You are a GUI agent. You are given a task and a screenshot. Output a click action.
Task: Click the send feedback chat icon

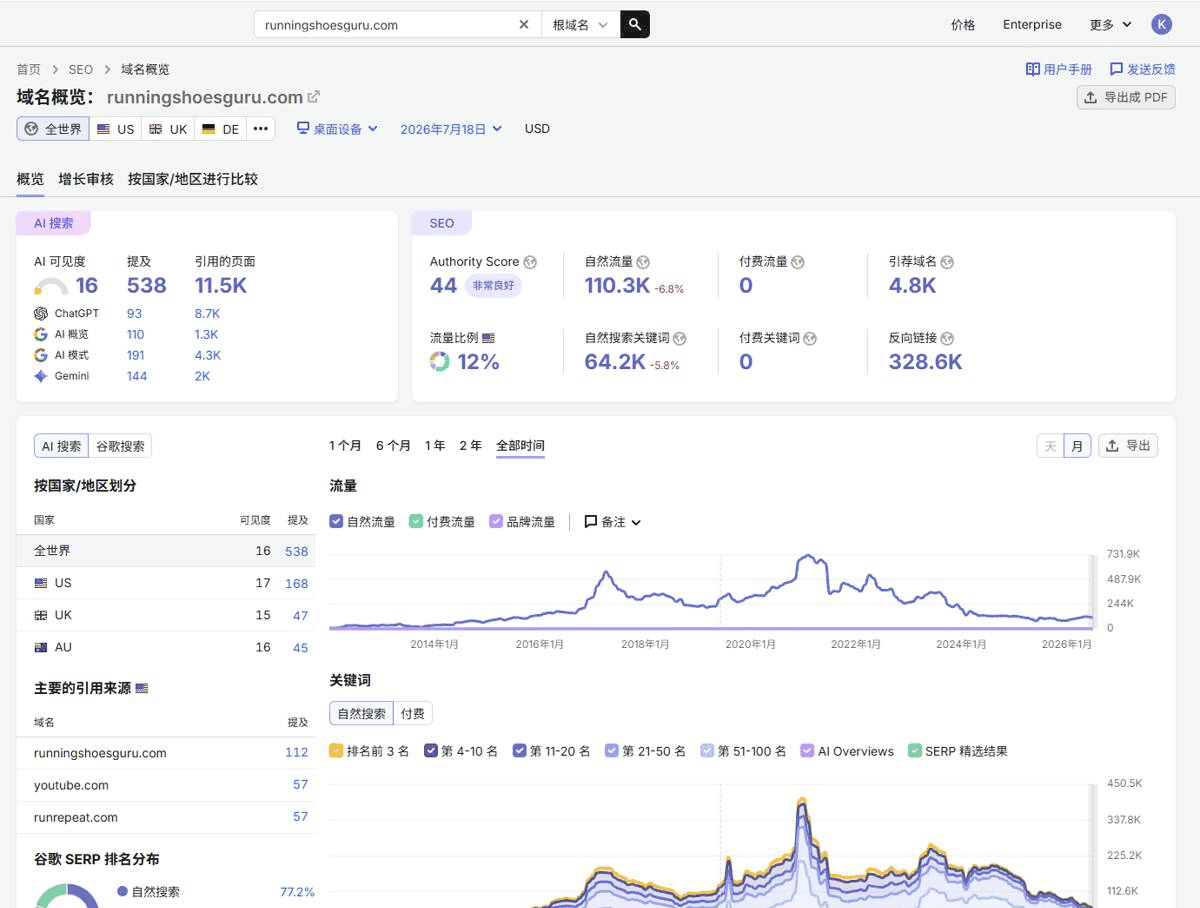[1116, 69]
